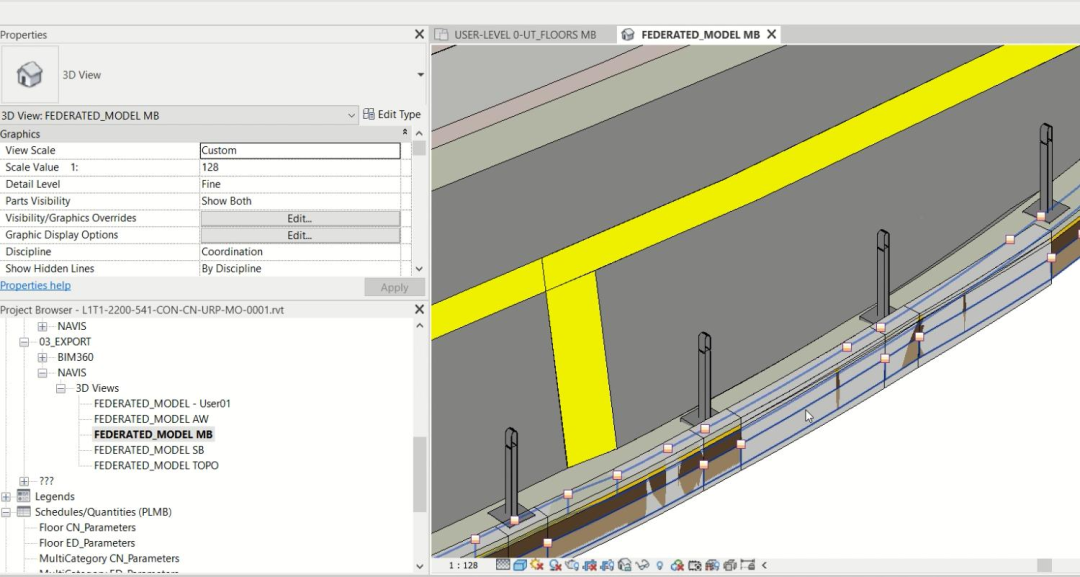Click the Parts Visibility Show Both value

tap(300, 201)
